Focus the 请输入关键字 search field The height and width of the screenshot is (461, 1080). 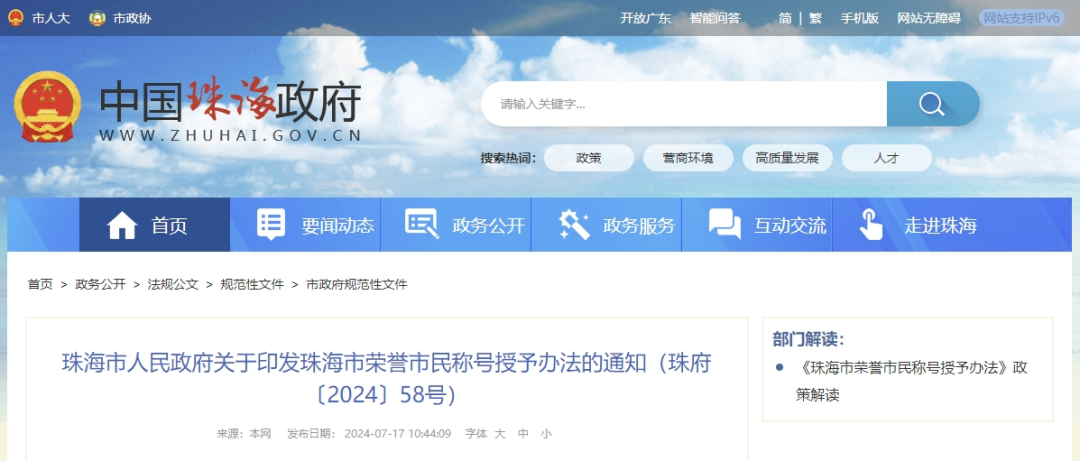tap(684, 104)
